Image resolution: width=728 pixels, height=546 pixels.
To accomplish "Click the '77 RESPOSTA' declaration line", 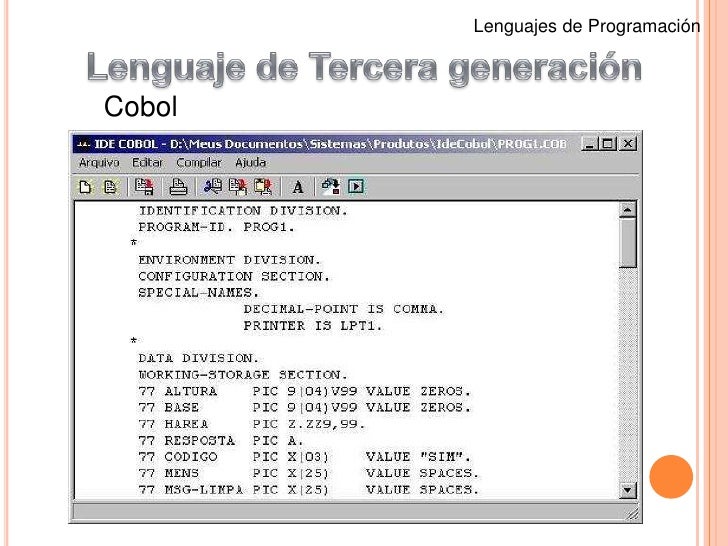I will (x=221, y=441).
